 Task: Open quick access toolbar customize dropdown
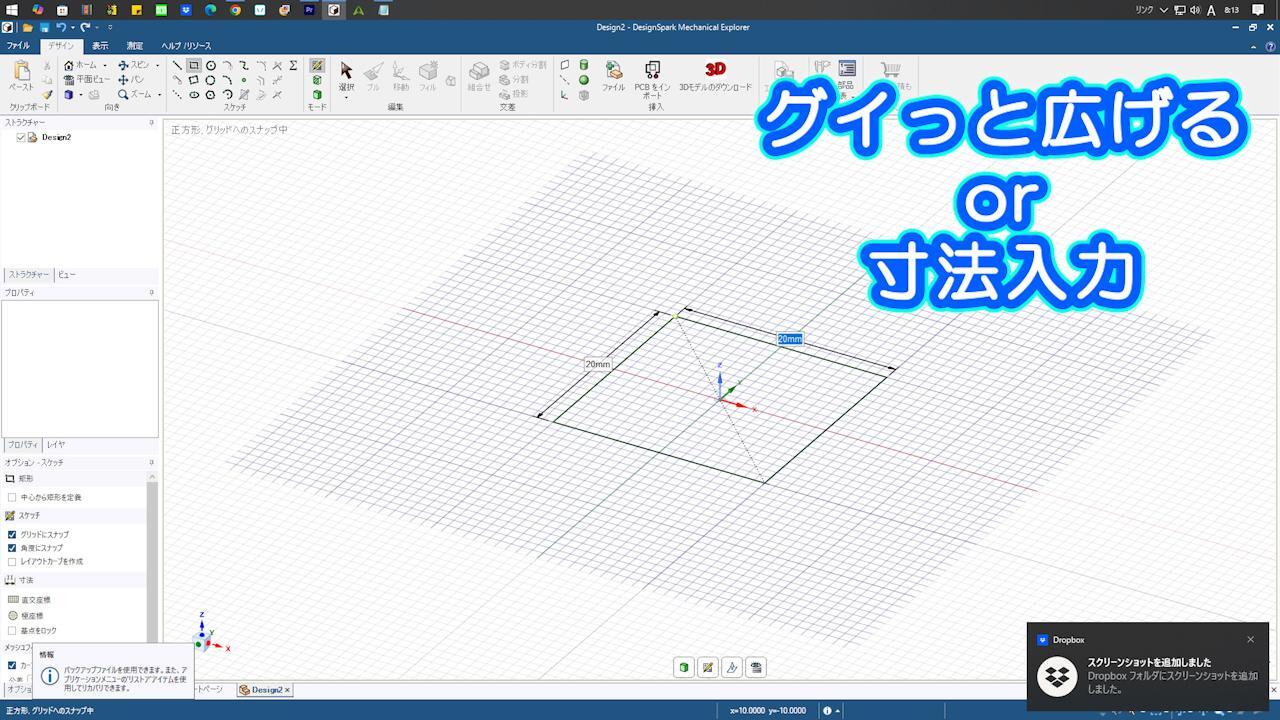click(110, 27)
